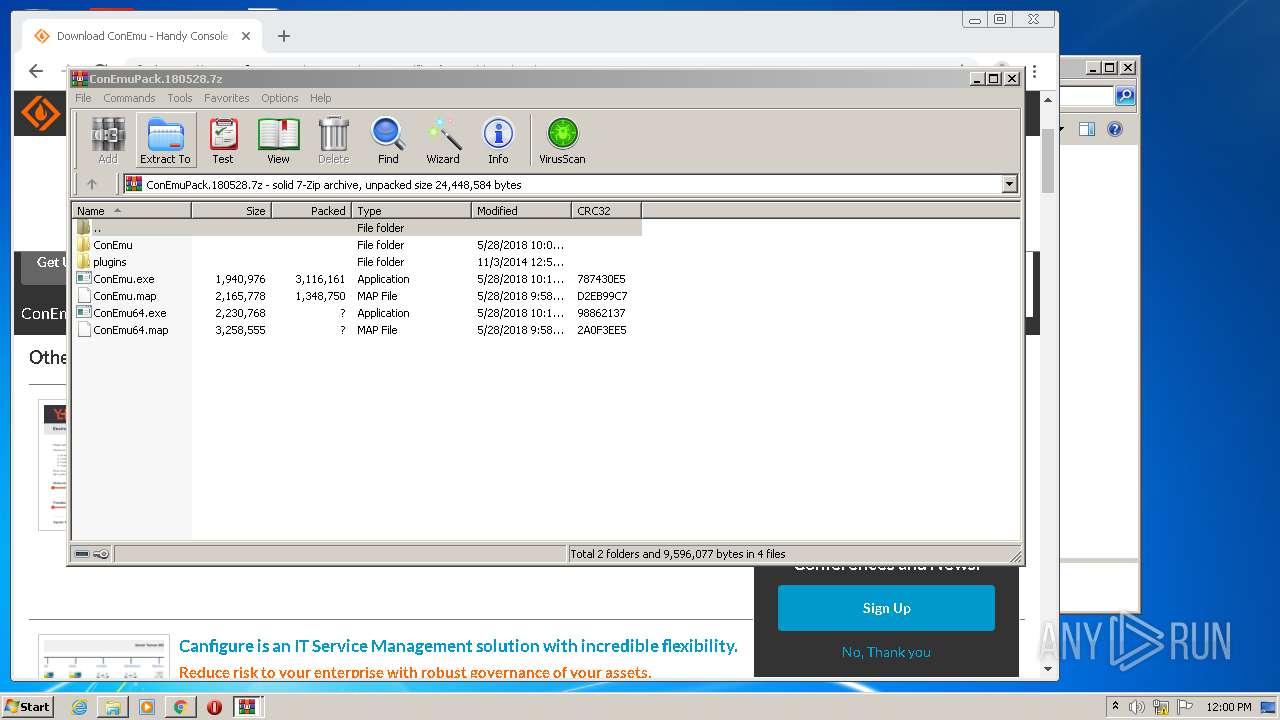Switch to WinRAR taskbar button
The image size is (1280, 720).
(248, 707)
